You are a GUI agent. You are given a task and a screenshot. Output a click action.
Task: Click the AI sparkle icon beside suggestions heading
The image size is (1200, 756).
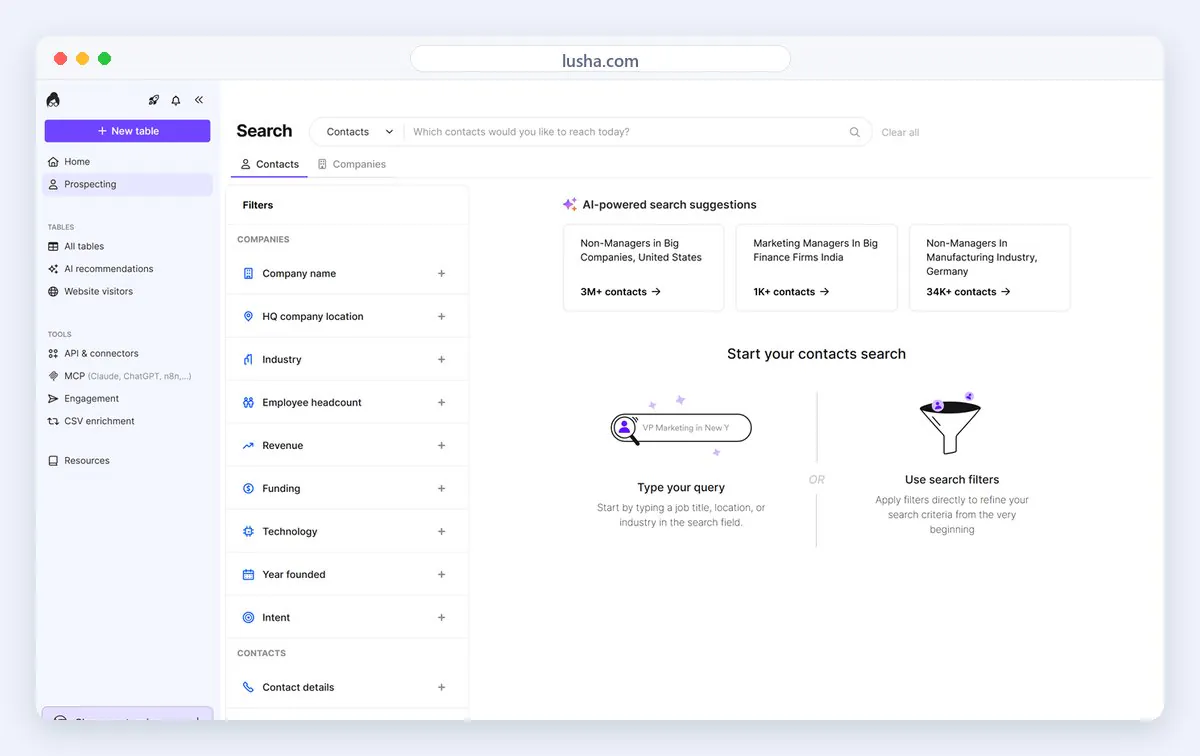click(x=569, y=204)
